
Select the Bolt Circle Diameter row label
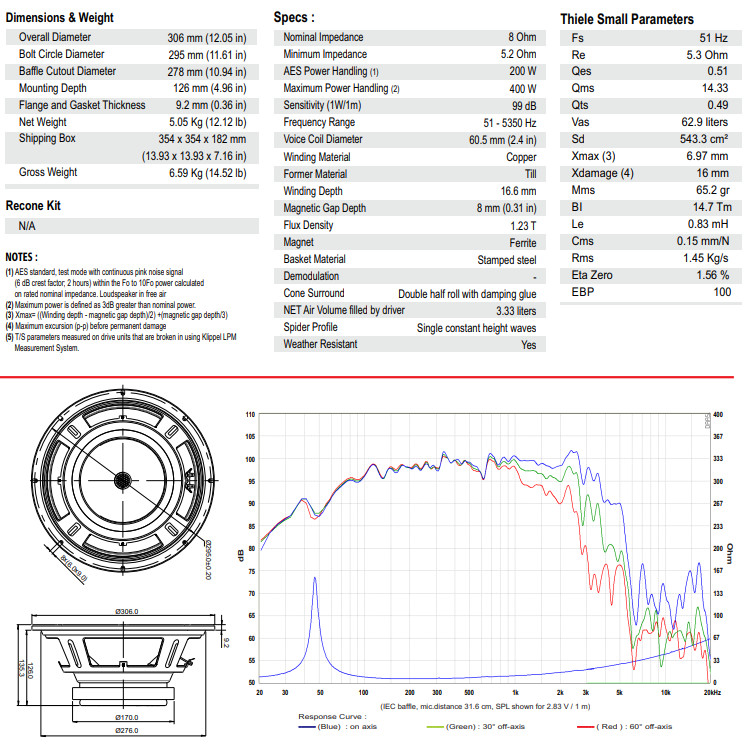61,54
